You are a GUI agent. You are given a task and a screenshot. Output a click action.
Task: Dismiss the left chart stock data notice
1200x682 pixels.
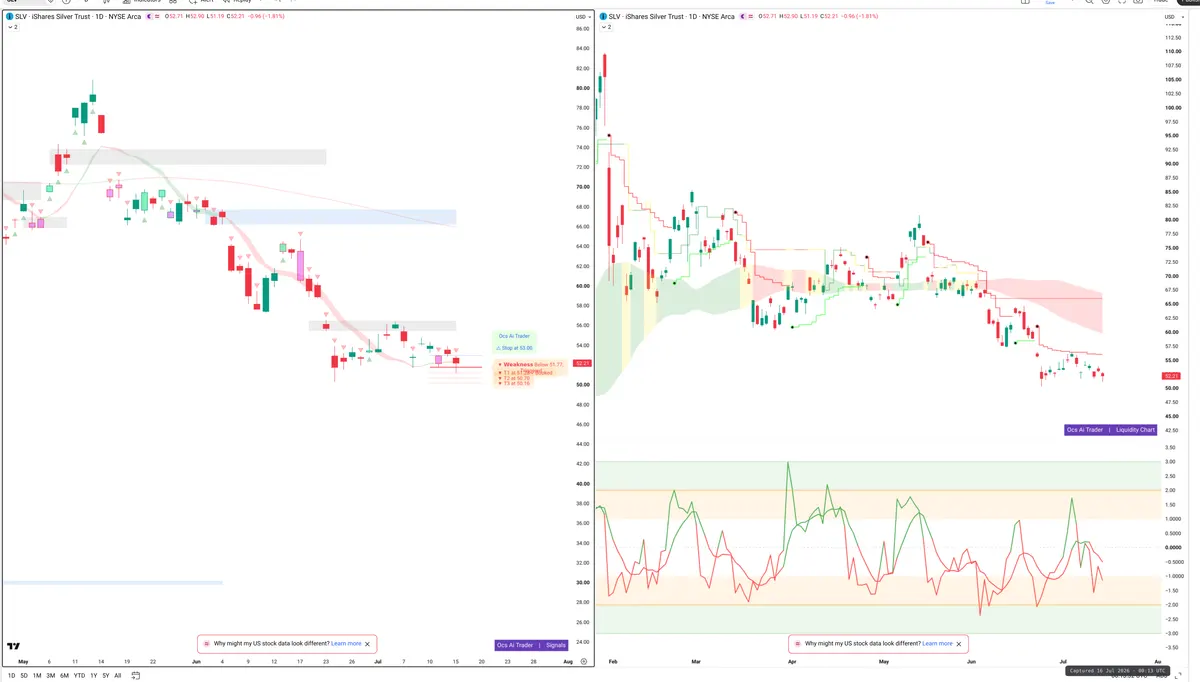coord(368,644)
